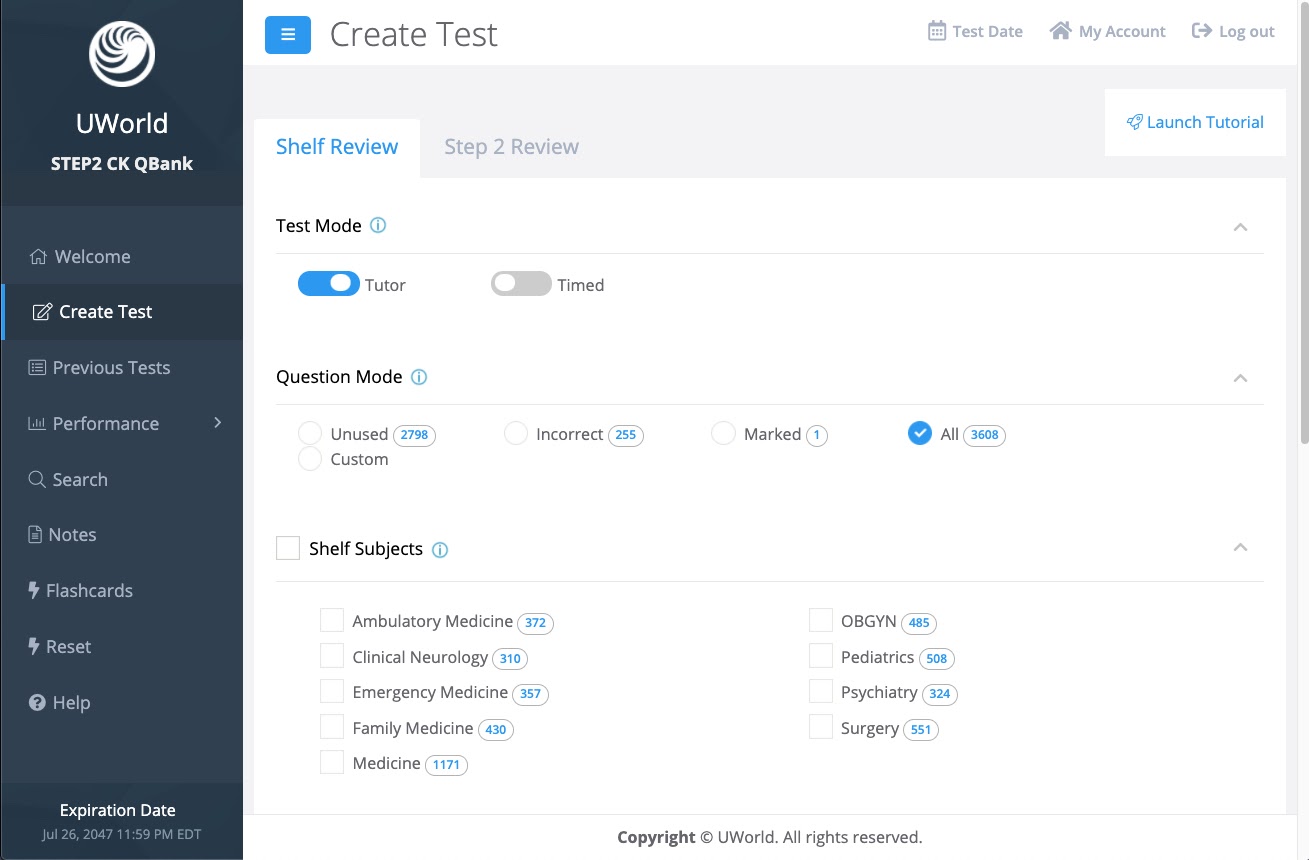Click info icon next to Question Mode
Image resolution: width=1309 pixels, height=860 pixels.
(x=419, y=377)
